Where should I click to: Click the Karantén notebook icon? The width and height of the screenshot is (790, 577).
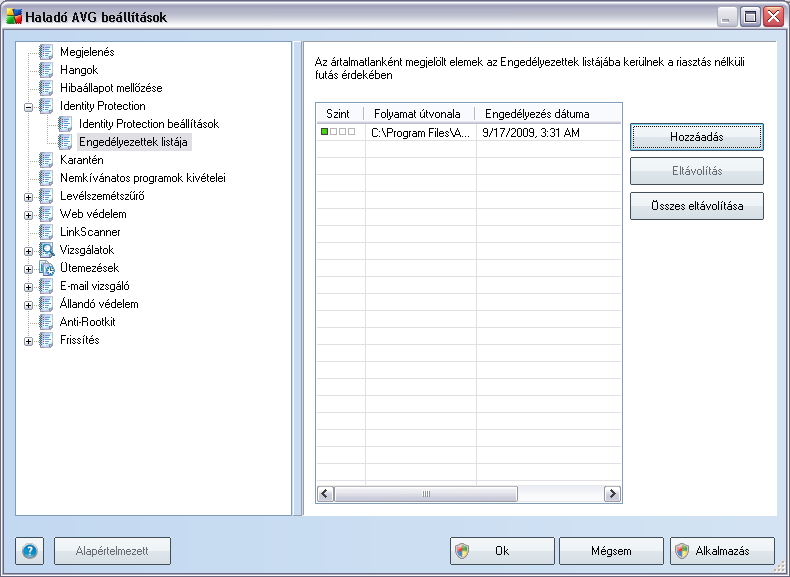coord(46,160)
